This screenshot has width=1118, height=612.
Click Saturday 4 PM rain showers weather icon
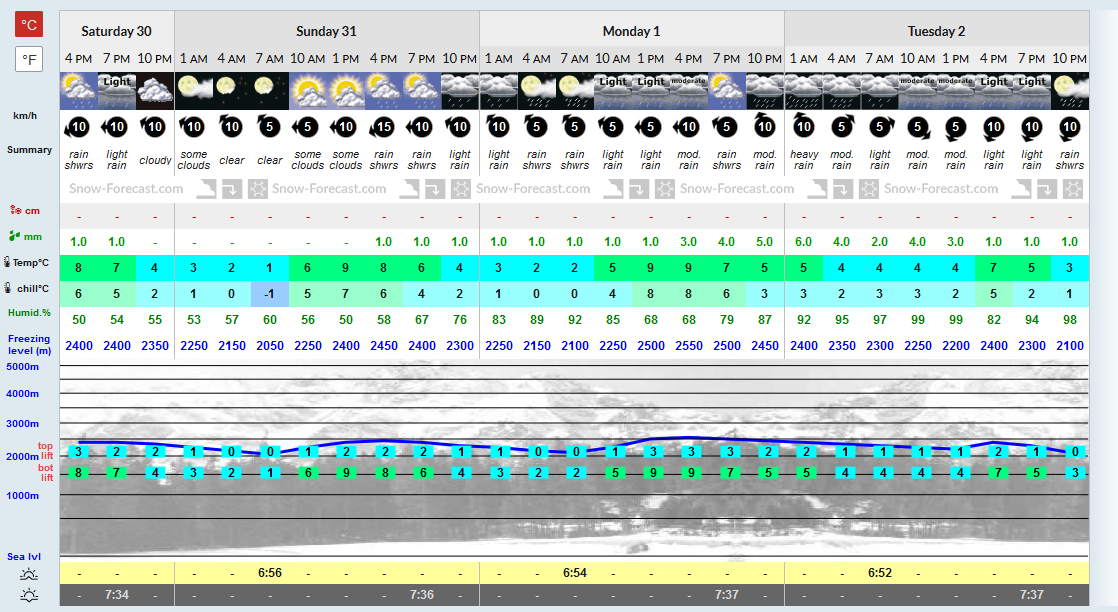click(x=78, y=91)
